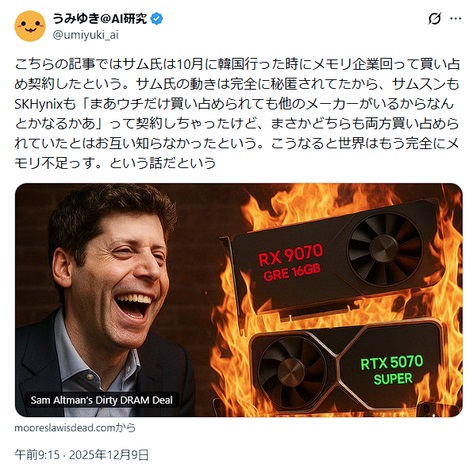
Task: Open the orange smiley profile avatar
Action: (30, 26)
